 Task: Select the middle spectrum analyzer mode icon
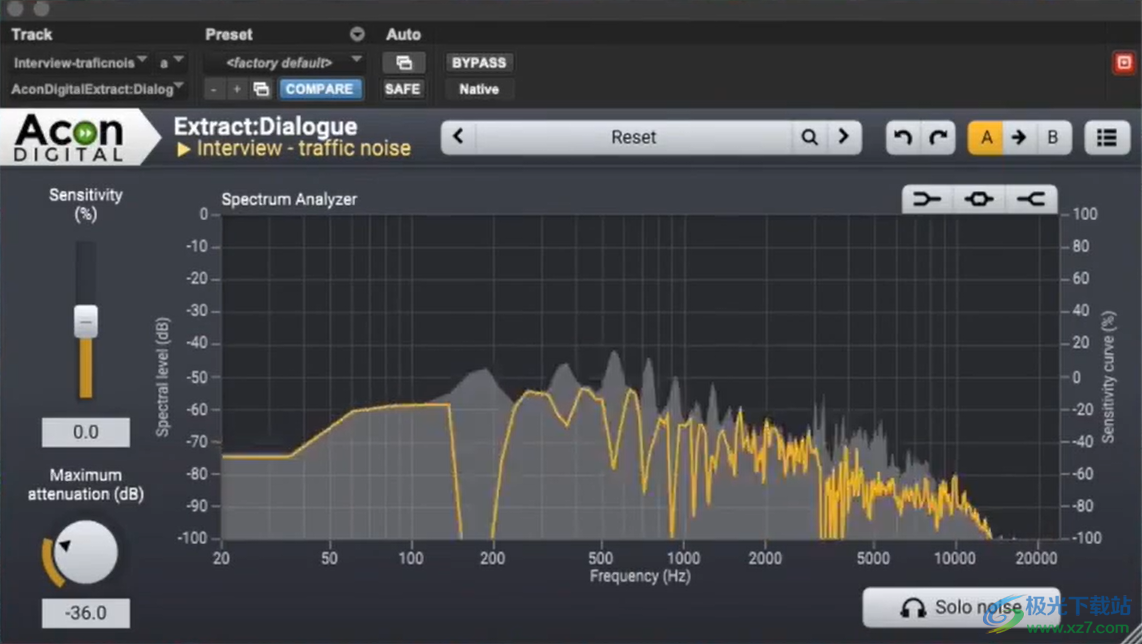(978, 199)
